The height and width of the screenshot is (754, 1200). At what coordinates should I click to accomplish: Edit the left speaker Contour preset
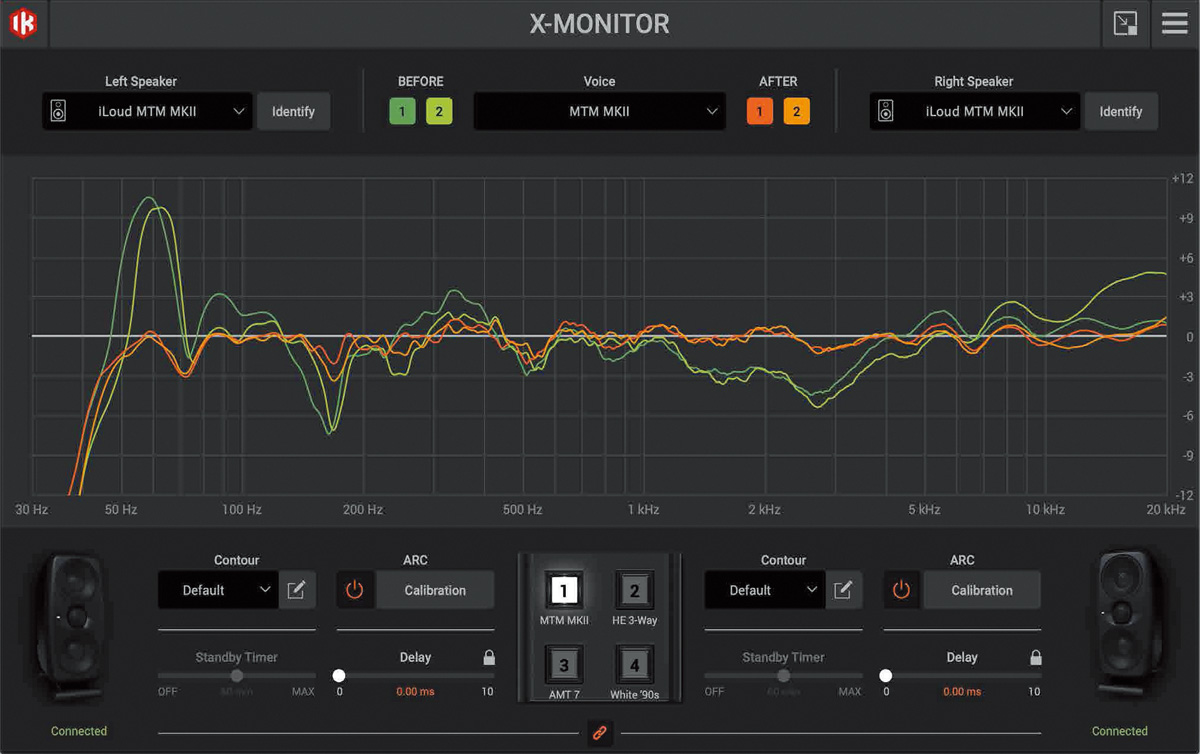pos(297,590)
